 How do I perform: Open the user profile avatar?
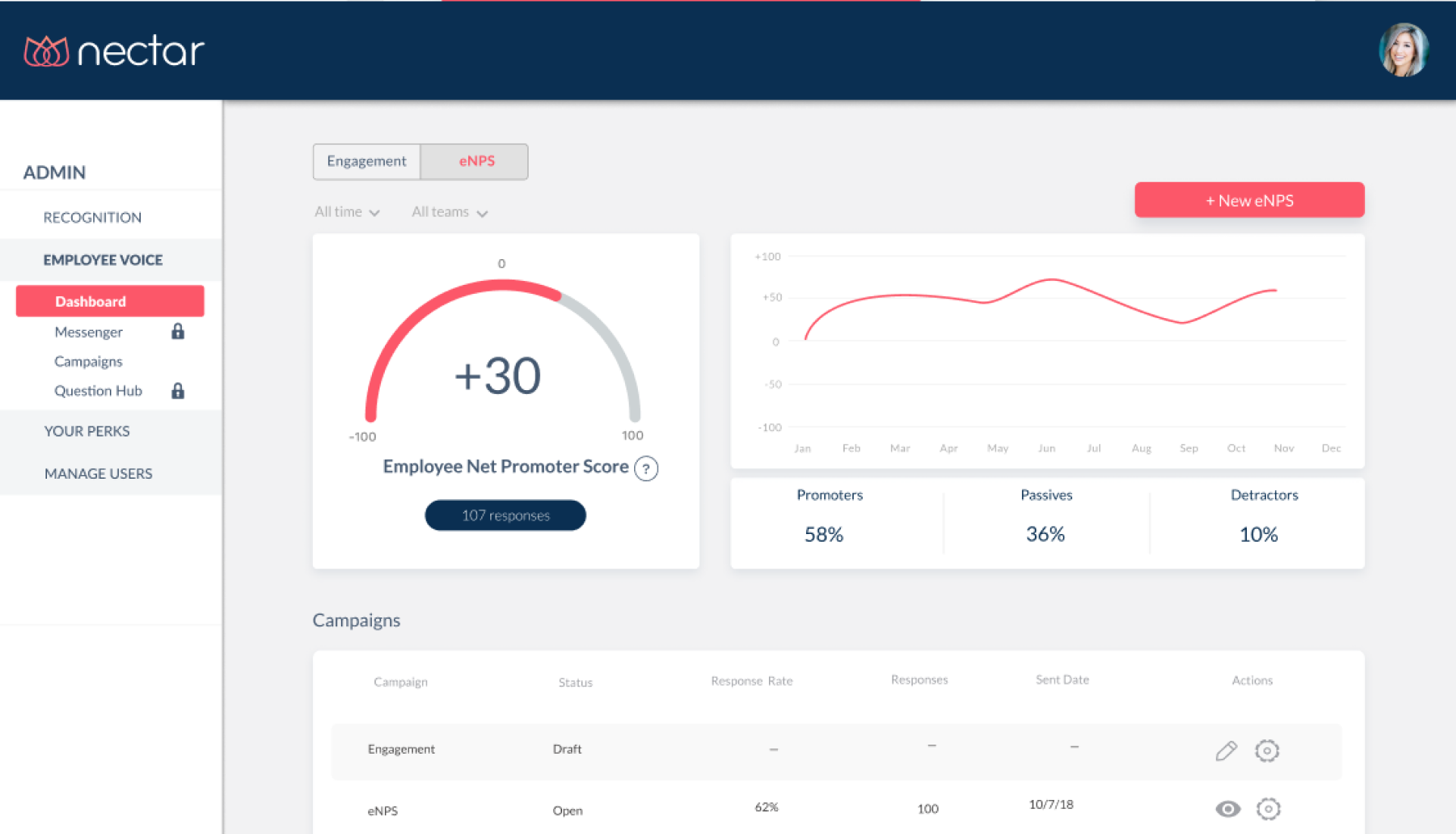point(1403,50)
